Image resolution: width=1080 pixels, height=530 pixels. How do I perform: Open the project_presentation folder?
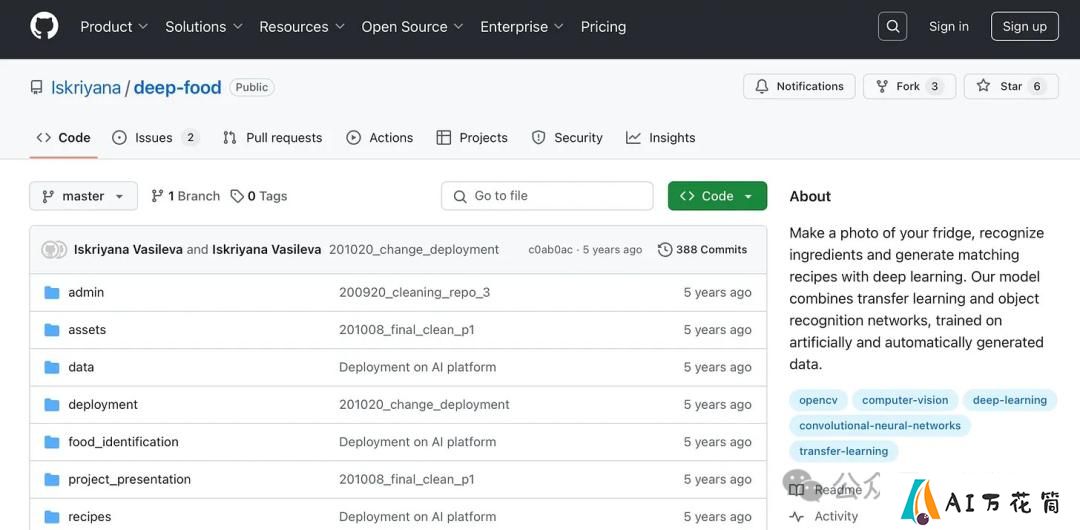[x=129, y=479]
